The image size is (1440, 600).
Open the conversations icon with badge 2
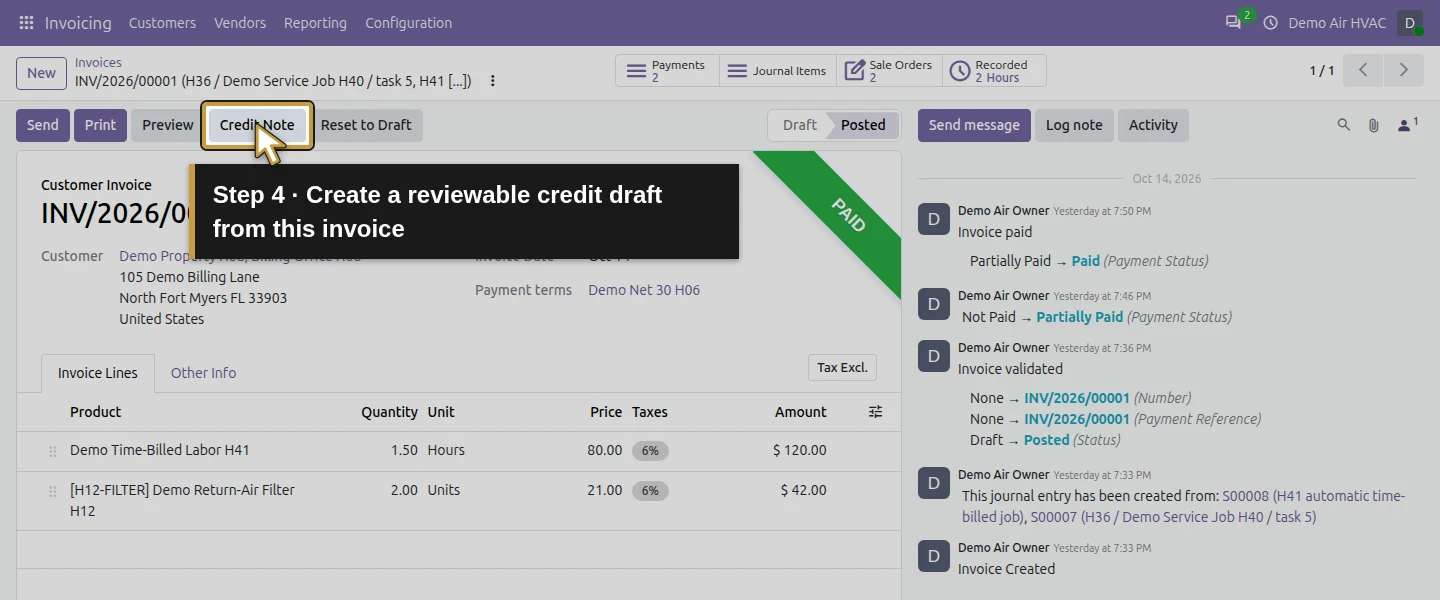pyautogui.click(x=1234, y=22)
